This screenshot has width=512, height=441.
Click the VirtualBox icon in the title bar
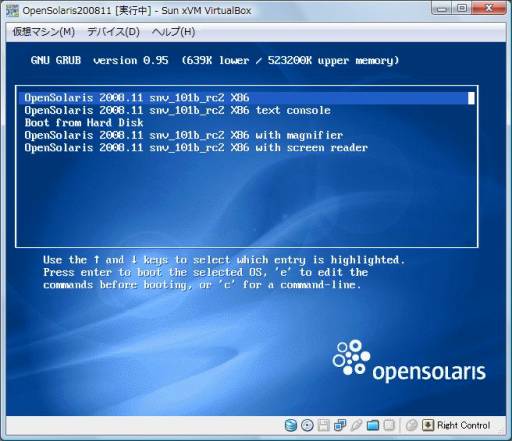tap(12, 11)
